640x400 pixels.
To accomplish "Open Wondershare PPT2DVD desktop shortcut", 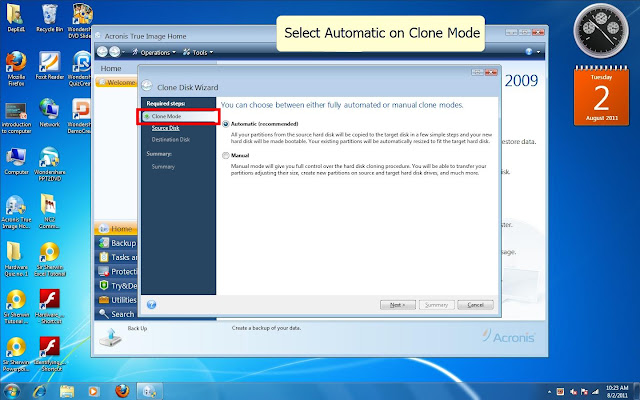I will click(49, 164).
